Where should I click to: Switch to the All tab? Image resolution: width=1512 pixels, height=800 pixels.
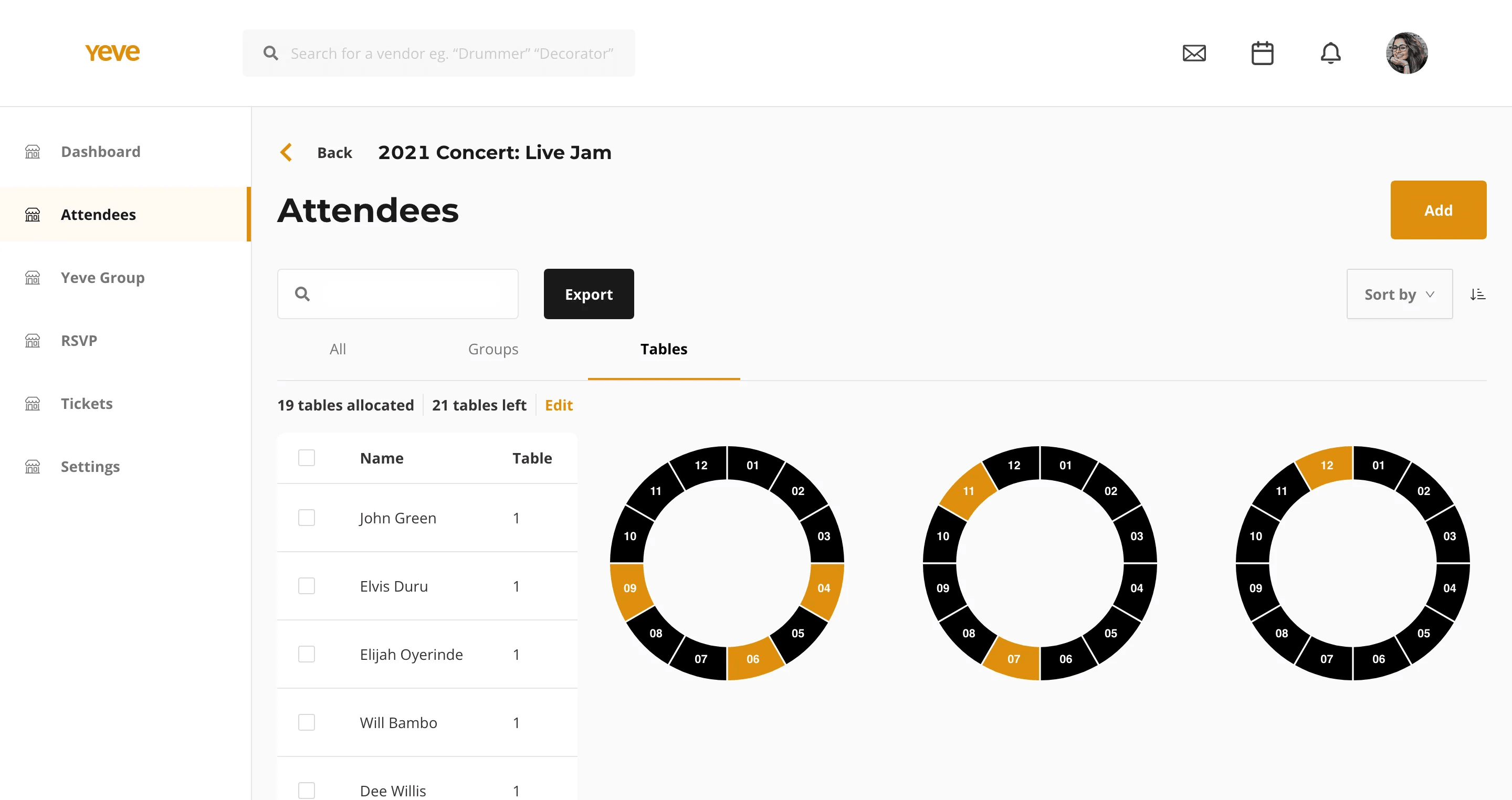[x=338, y=349]
